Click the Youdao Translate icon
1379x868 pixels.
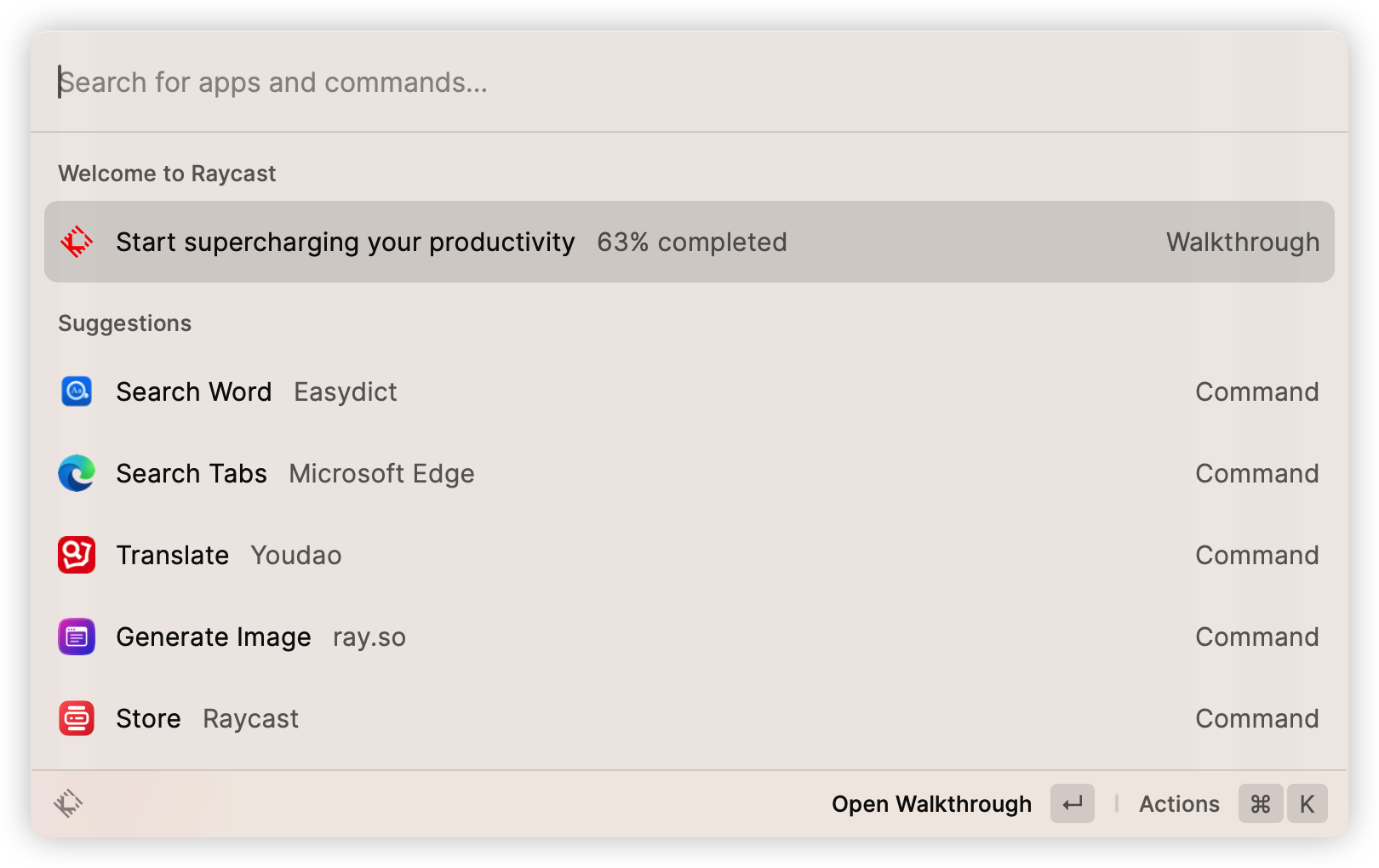tap(77, 555)
